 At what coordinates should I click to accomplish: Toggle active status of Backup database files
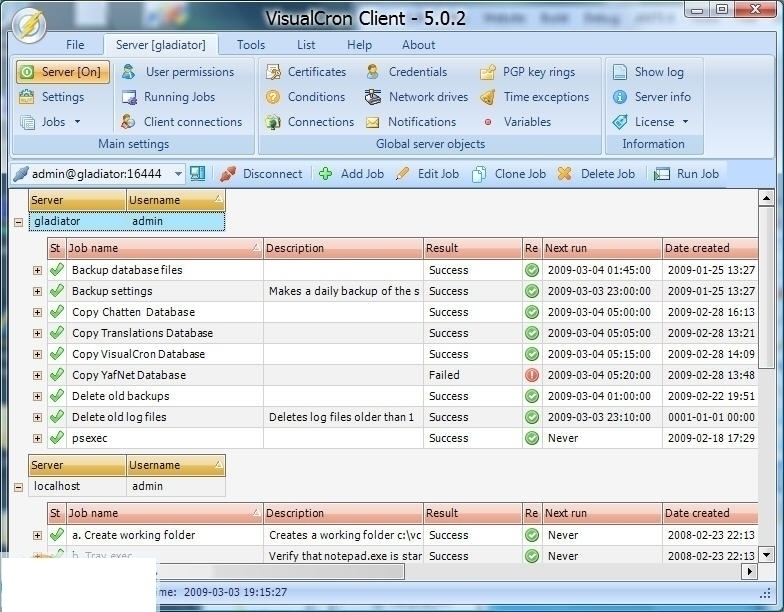[x=57, y=270]
